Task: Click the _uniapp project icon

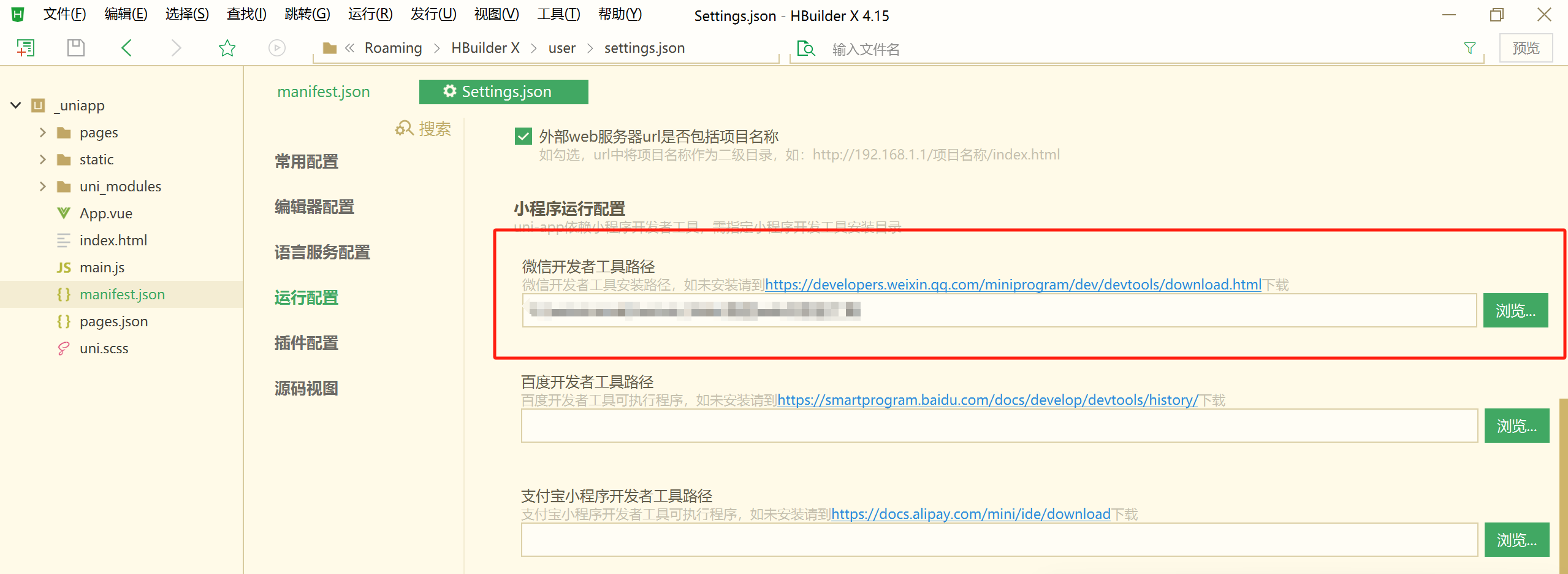Action: [x=38, y=105]
